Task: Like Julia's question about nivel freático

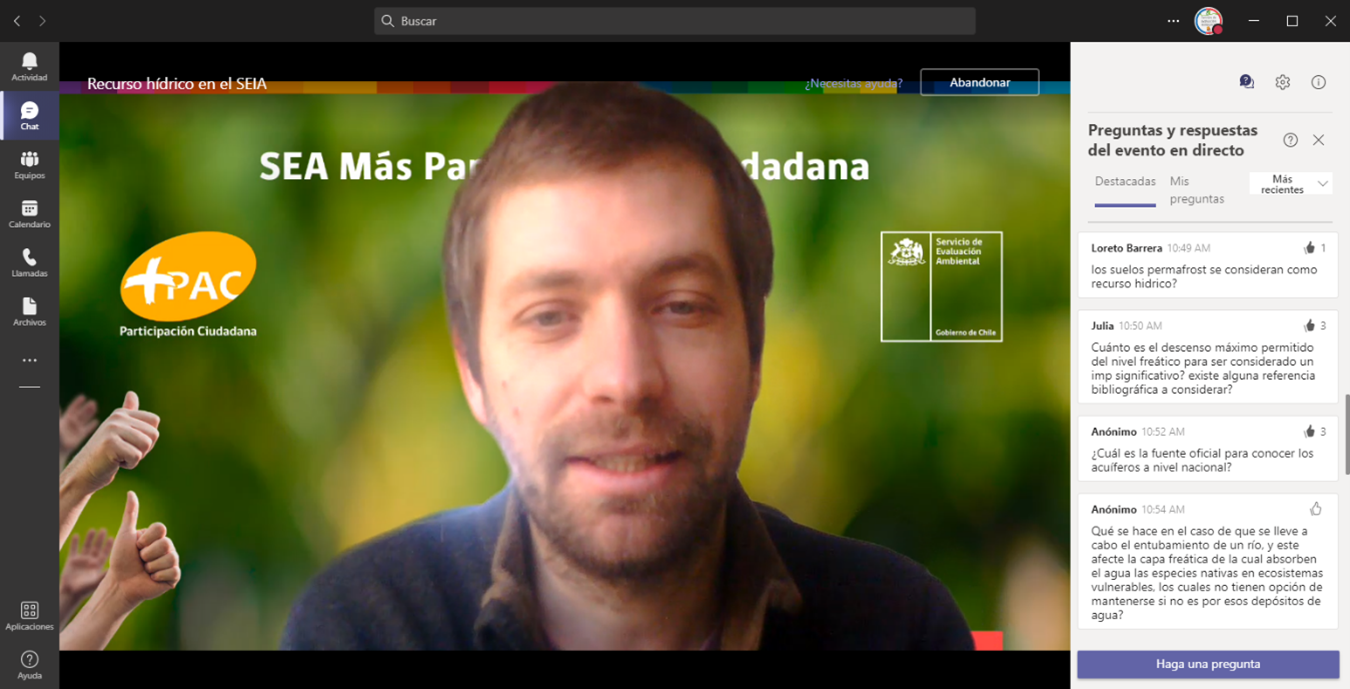Action: pos(1309,326)
